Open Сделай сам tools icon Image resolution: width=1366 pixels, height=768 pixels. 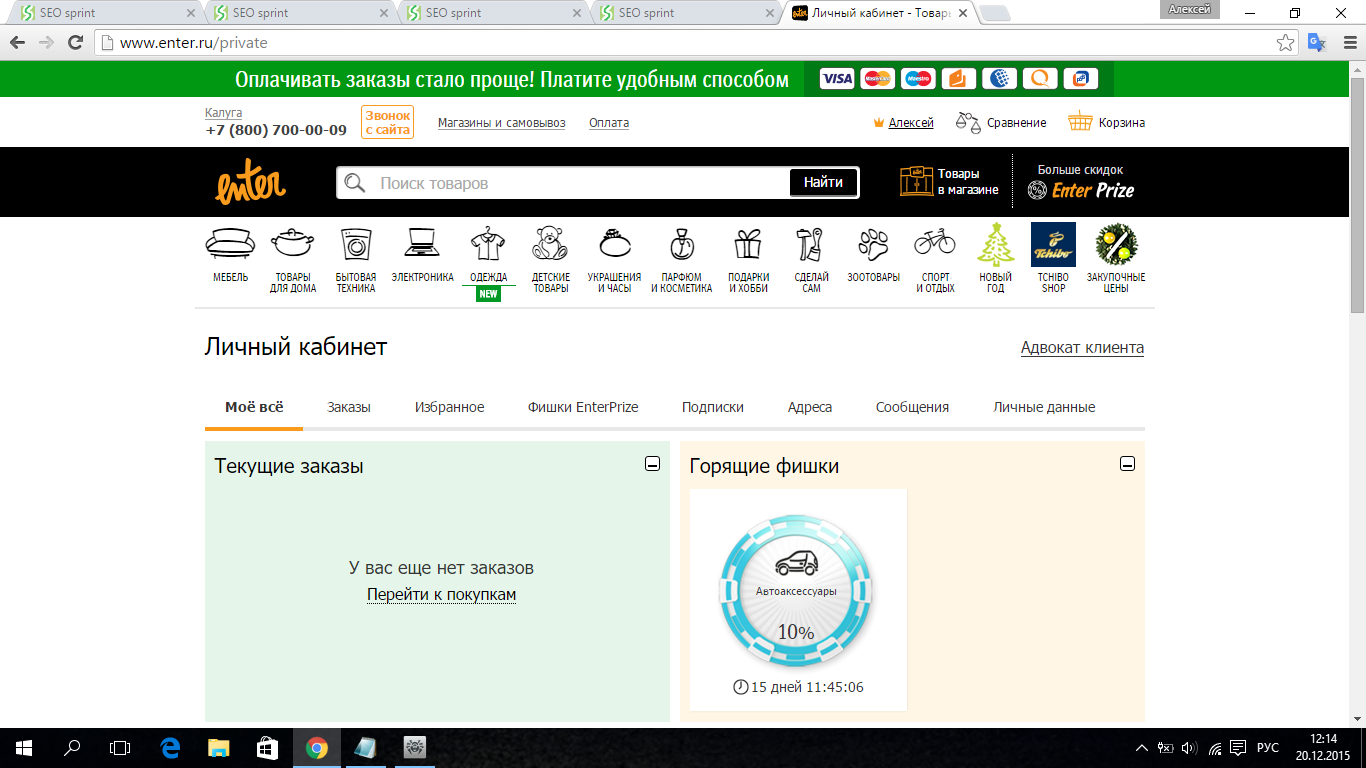[x=810, y=244]
